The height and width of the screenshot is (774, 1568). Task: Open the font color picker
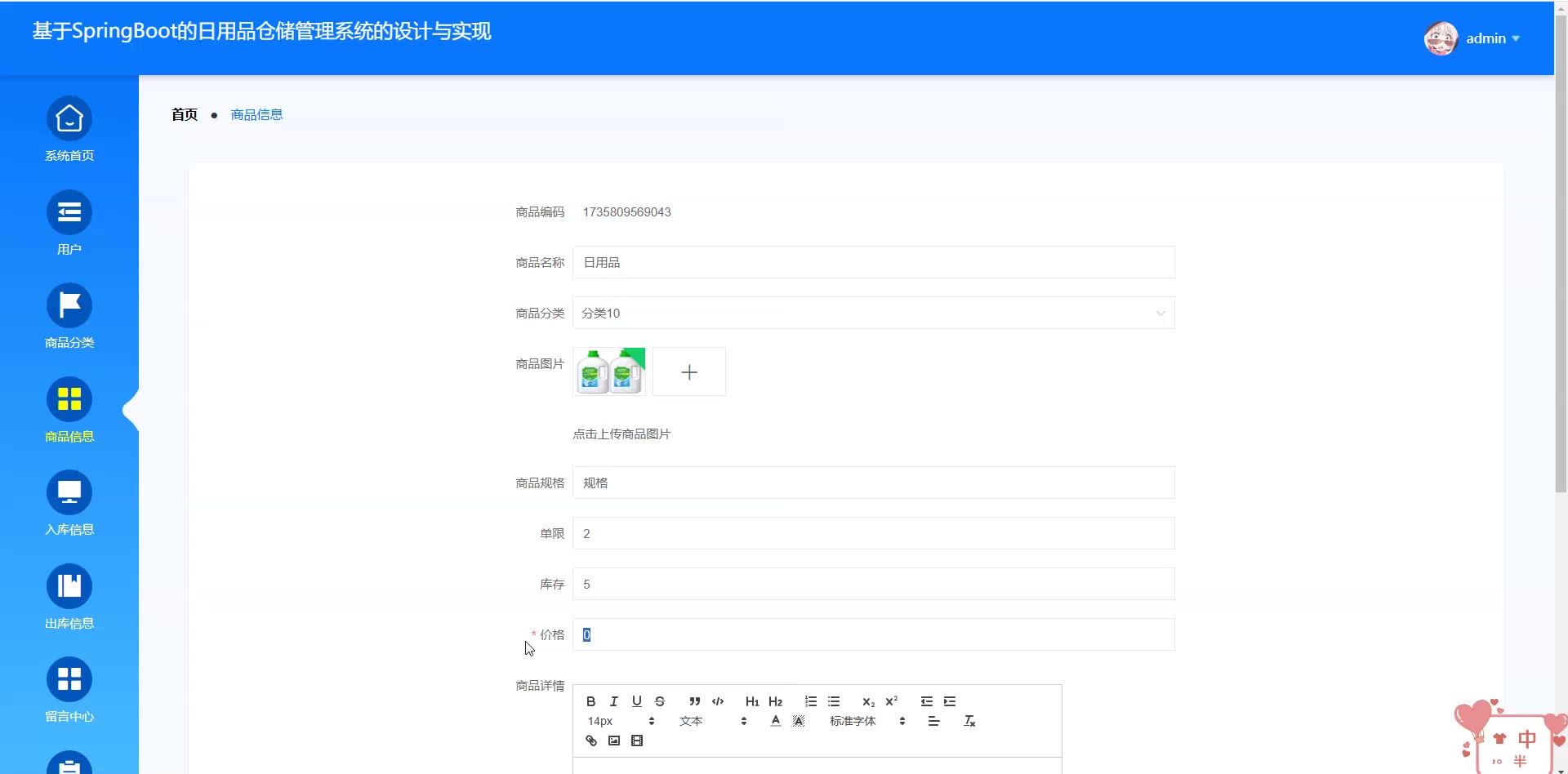(776, 721)
